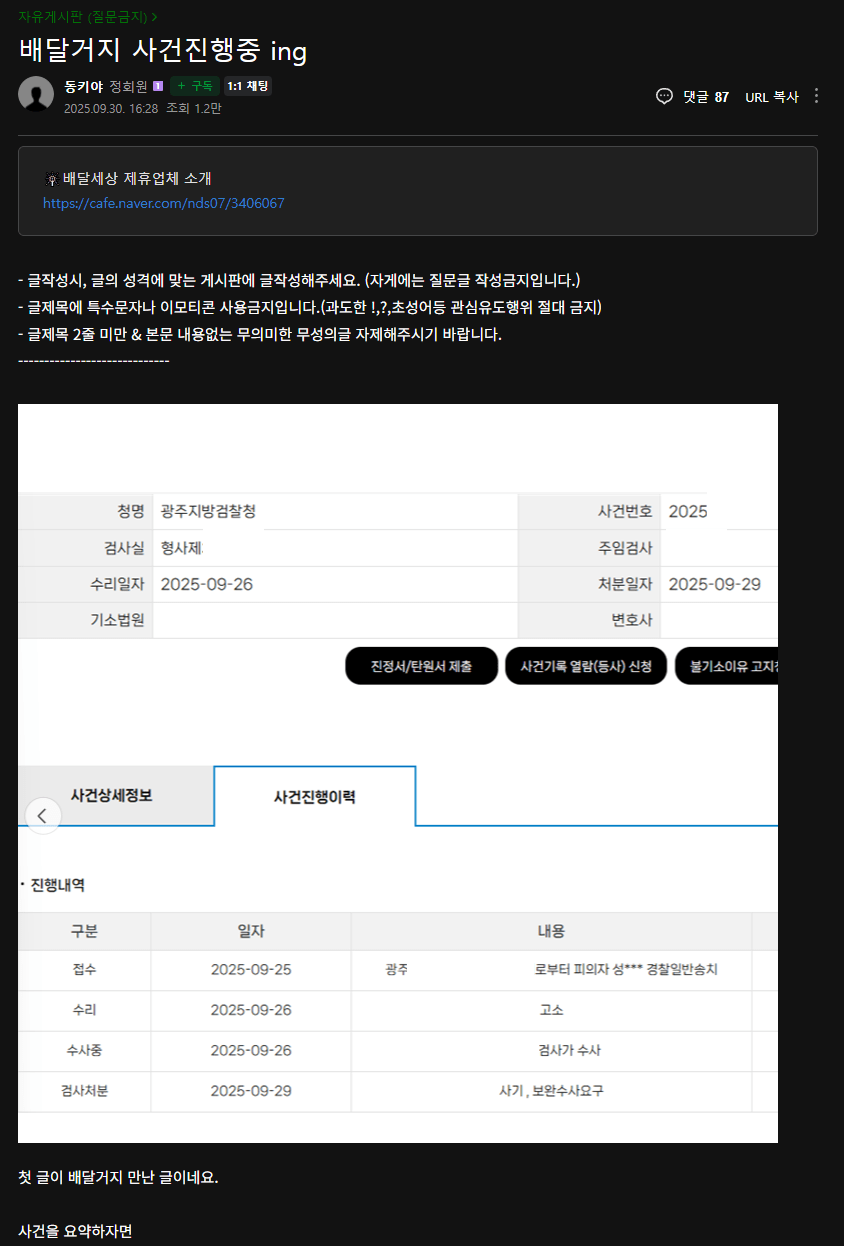Open the cafe.naver.com/nds07 link
Image resolution: width=844 pixels, height=1246 pixels.
coord(163,203)
